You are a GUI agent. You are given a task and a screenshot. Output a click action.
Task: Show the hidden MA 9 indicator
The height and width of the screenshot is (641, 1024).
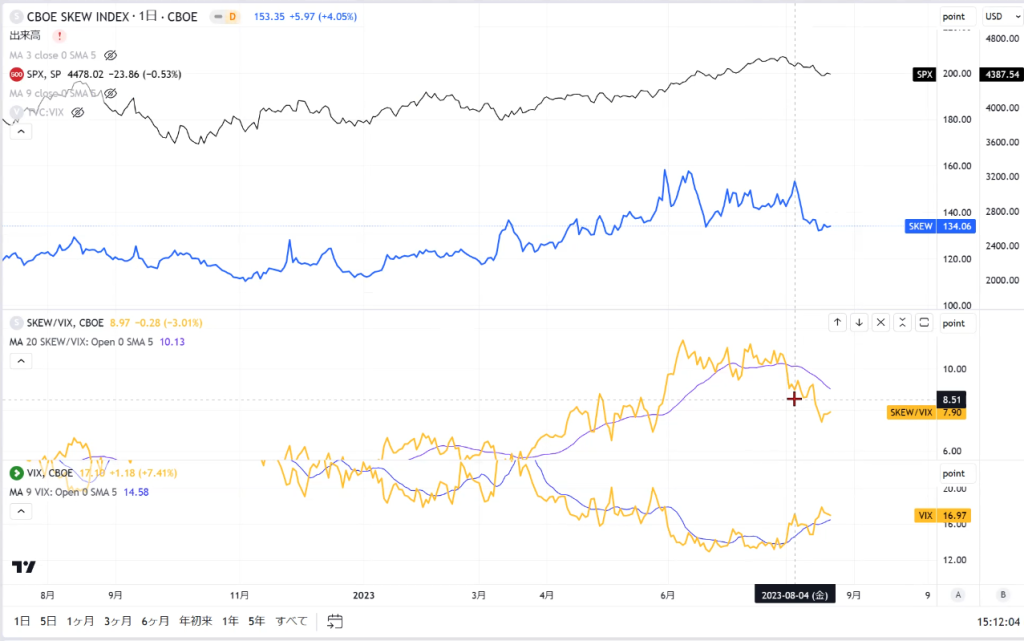(x=110, y=93)
